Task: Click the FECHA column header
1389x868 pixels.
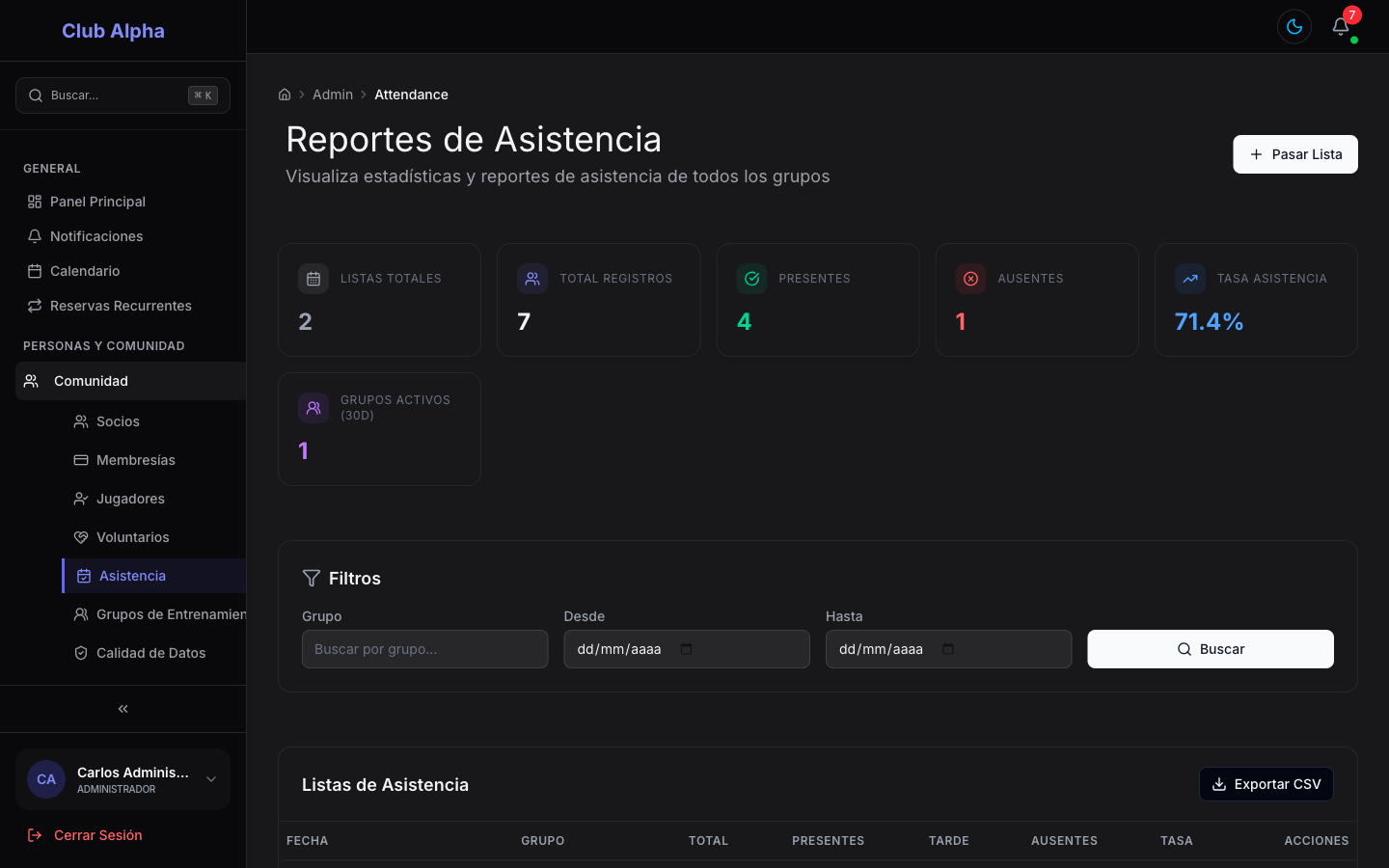Action: (307, 841)
